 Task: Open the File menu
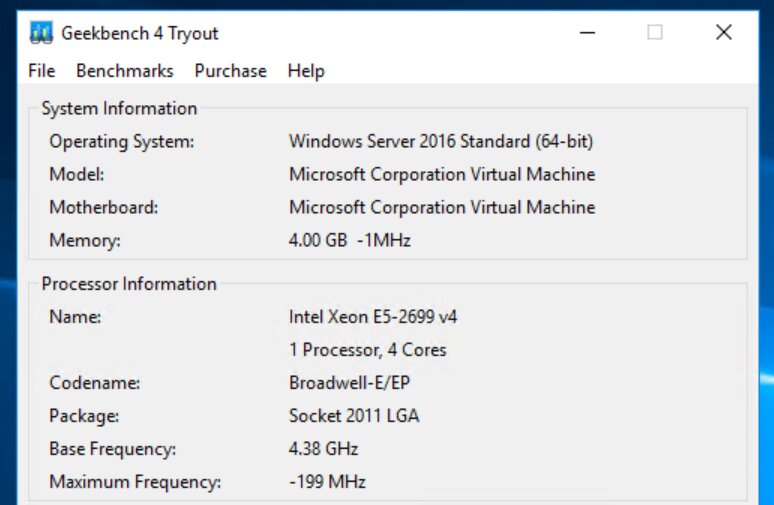click(x=41, y=71)
